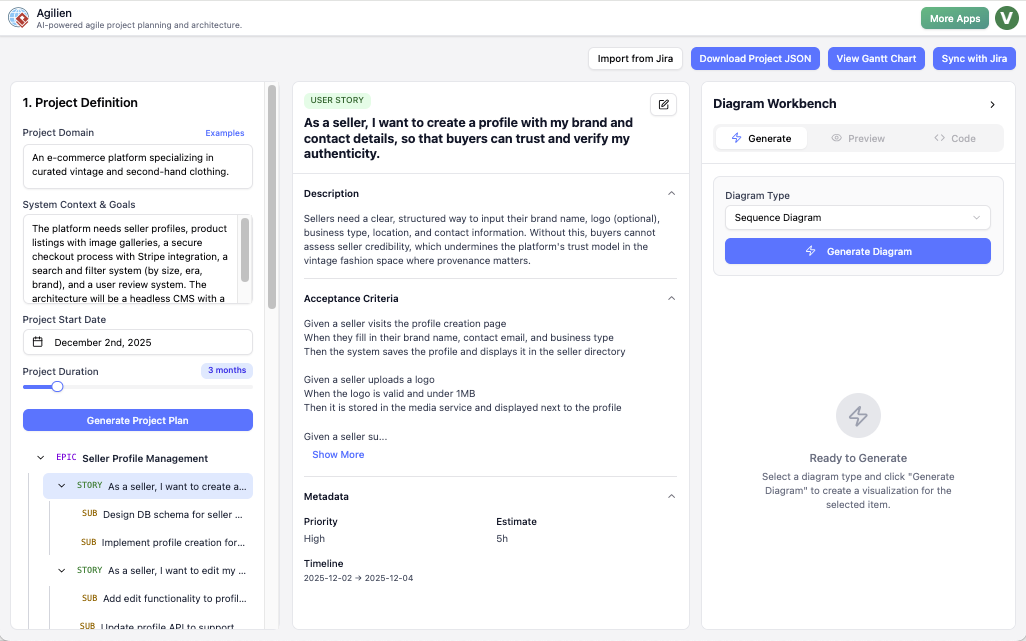Screen dimensions: 1026x641
Task: Collapse the Acceptance Criteria section
Action: [x=671, y=298]
